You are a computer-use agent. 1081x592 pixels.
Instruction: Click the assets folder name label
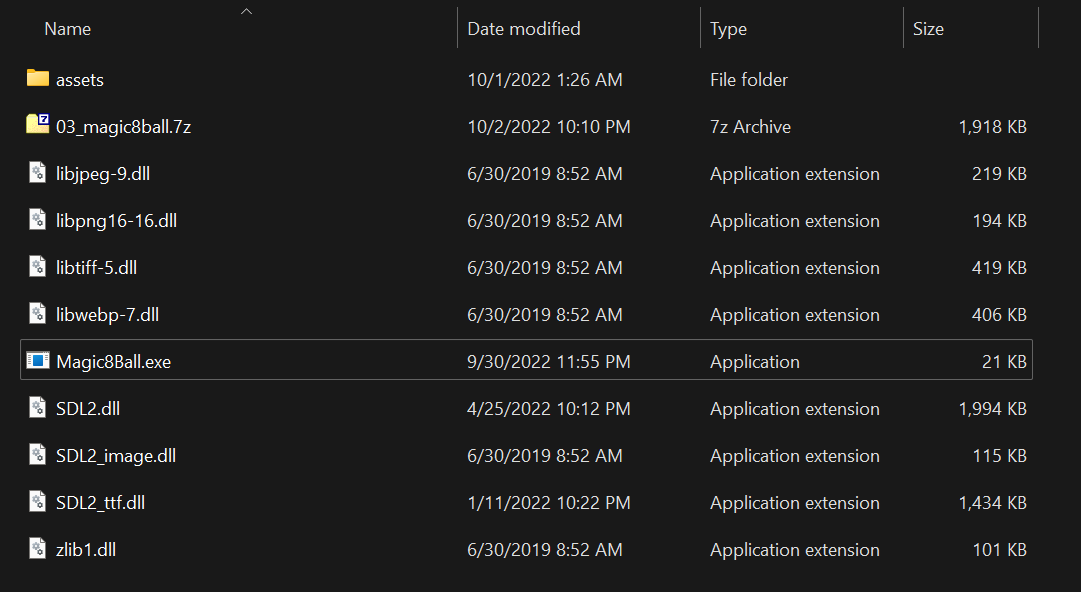(79, 79)
